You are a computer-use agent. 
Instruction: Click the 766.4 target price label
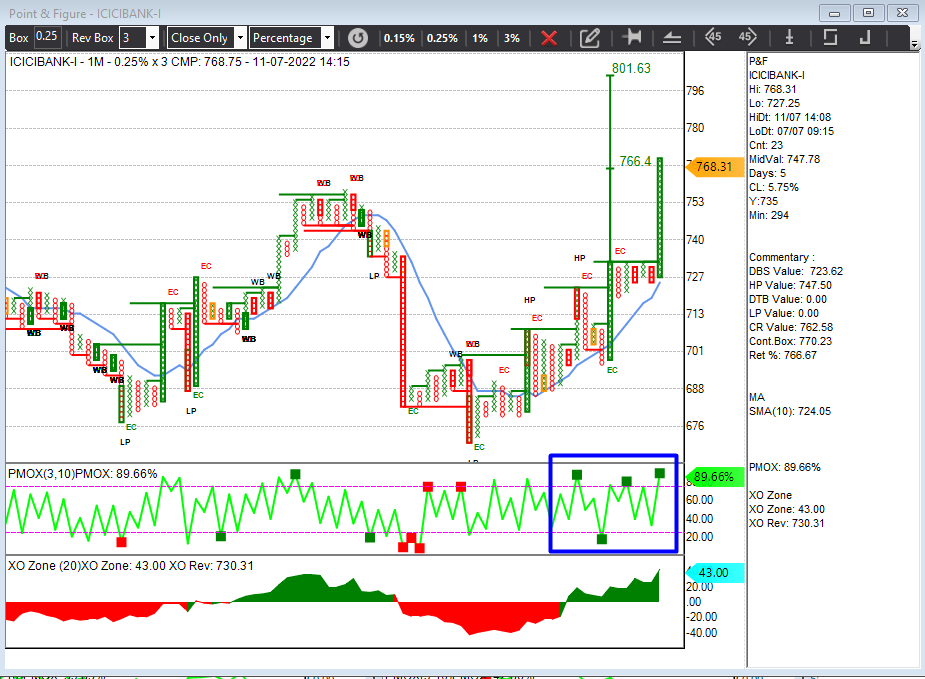635,161
